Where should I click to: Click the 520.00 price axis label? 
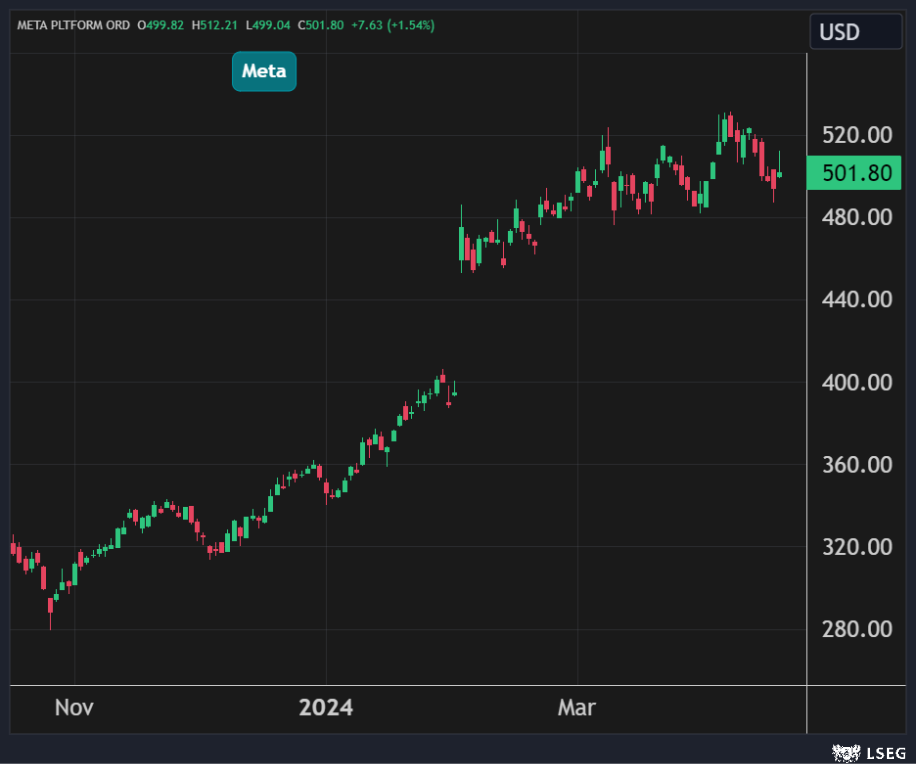856,135
